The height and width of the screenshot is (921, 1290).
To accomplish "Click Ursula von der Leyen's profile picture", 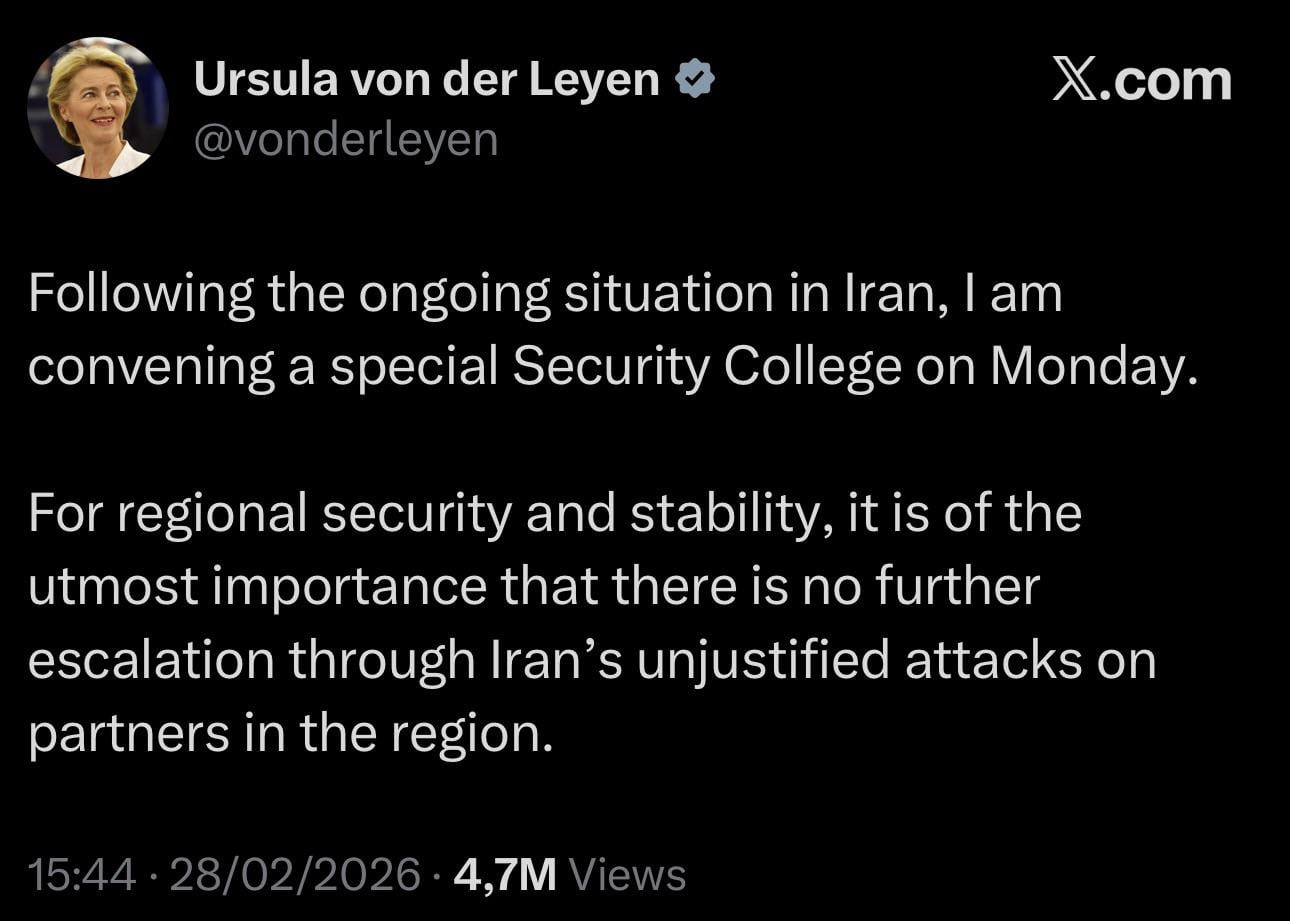I will pyautogui.click(x=97, y=108).
